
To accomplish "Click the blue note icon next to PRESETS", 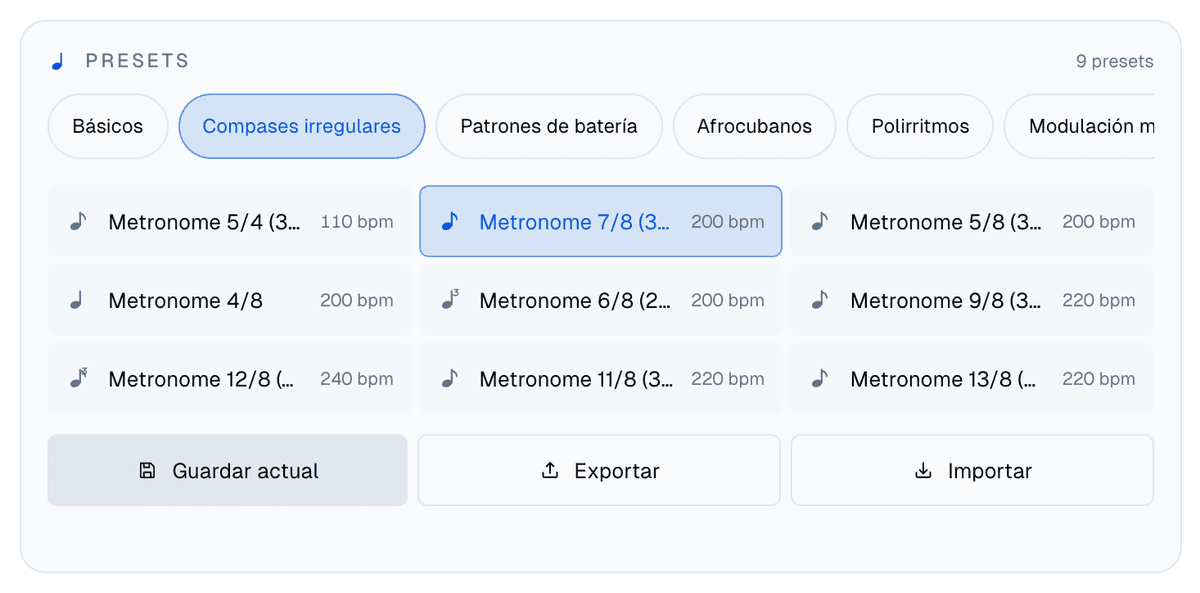I will click(57, 62).
